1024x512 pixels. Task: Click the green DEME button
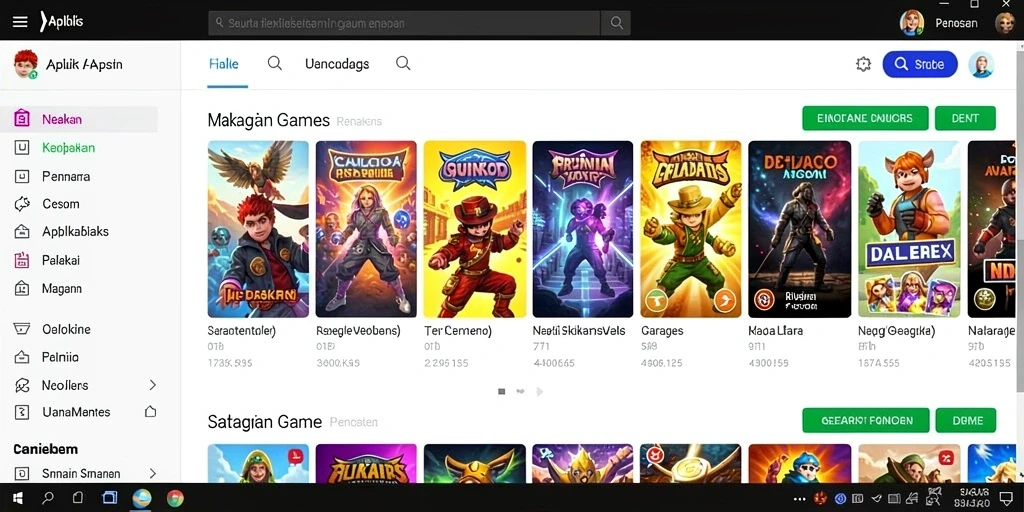pos(966,421)
